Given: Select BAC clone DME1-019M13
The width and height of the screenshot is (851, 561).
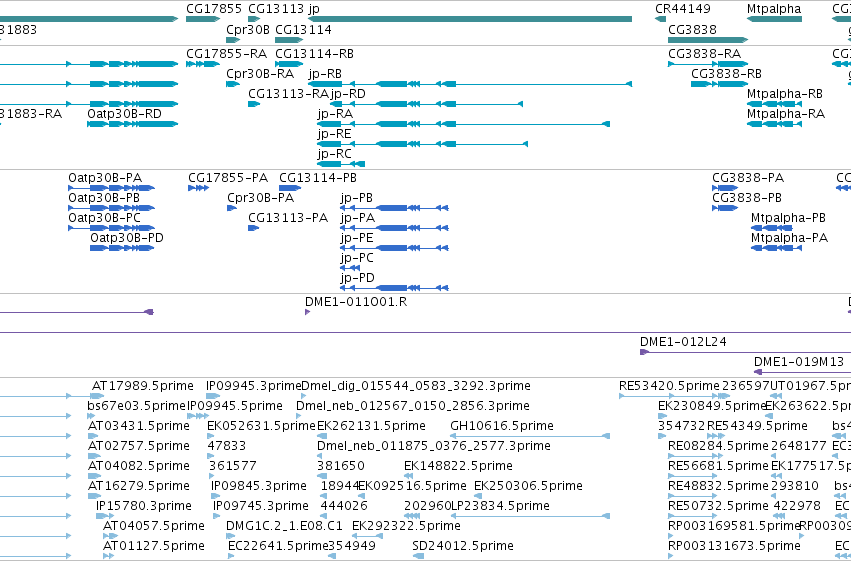Looking at the screenshot, I should (x=799, y=362).
